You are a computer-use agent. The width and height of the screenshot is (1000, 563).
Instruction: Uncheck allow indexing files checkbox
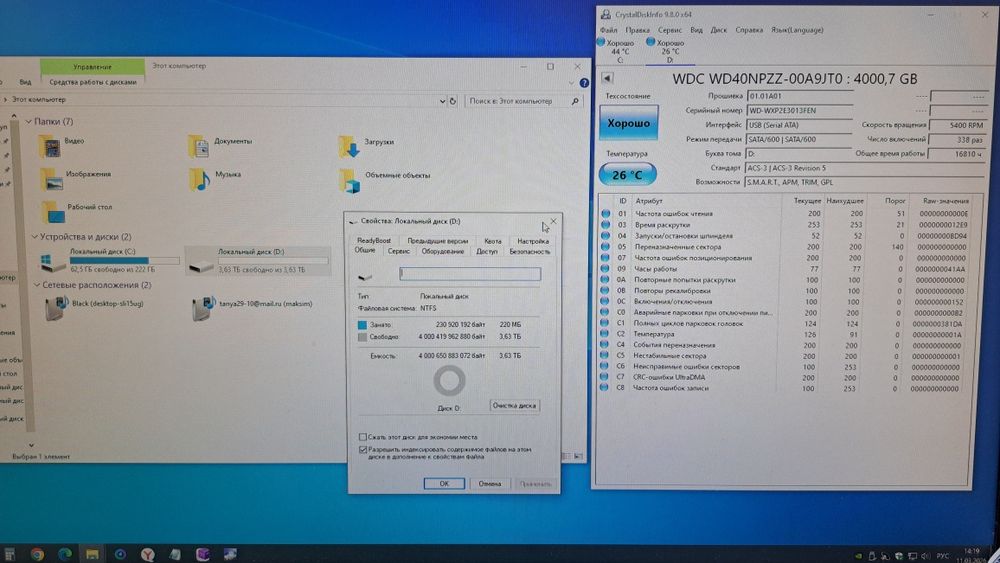coord(363,450)
